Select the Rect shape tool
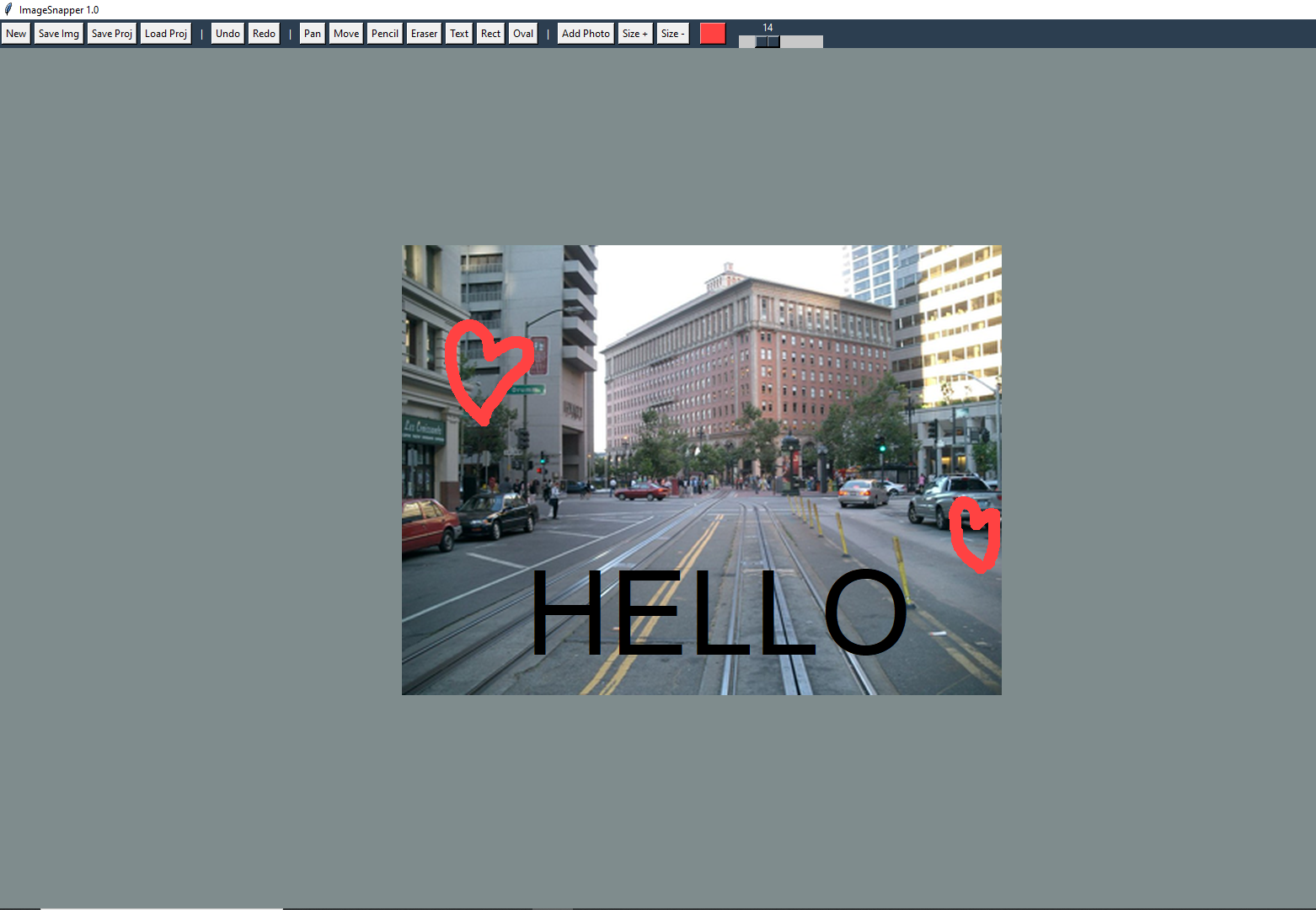This screenshot has height=910, width=1316. [x=490, y=34]
